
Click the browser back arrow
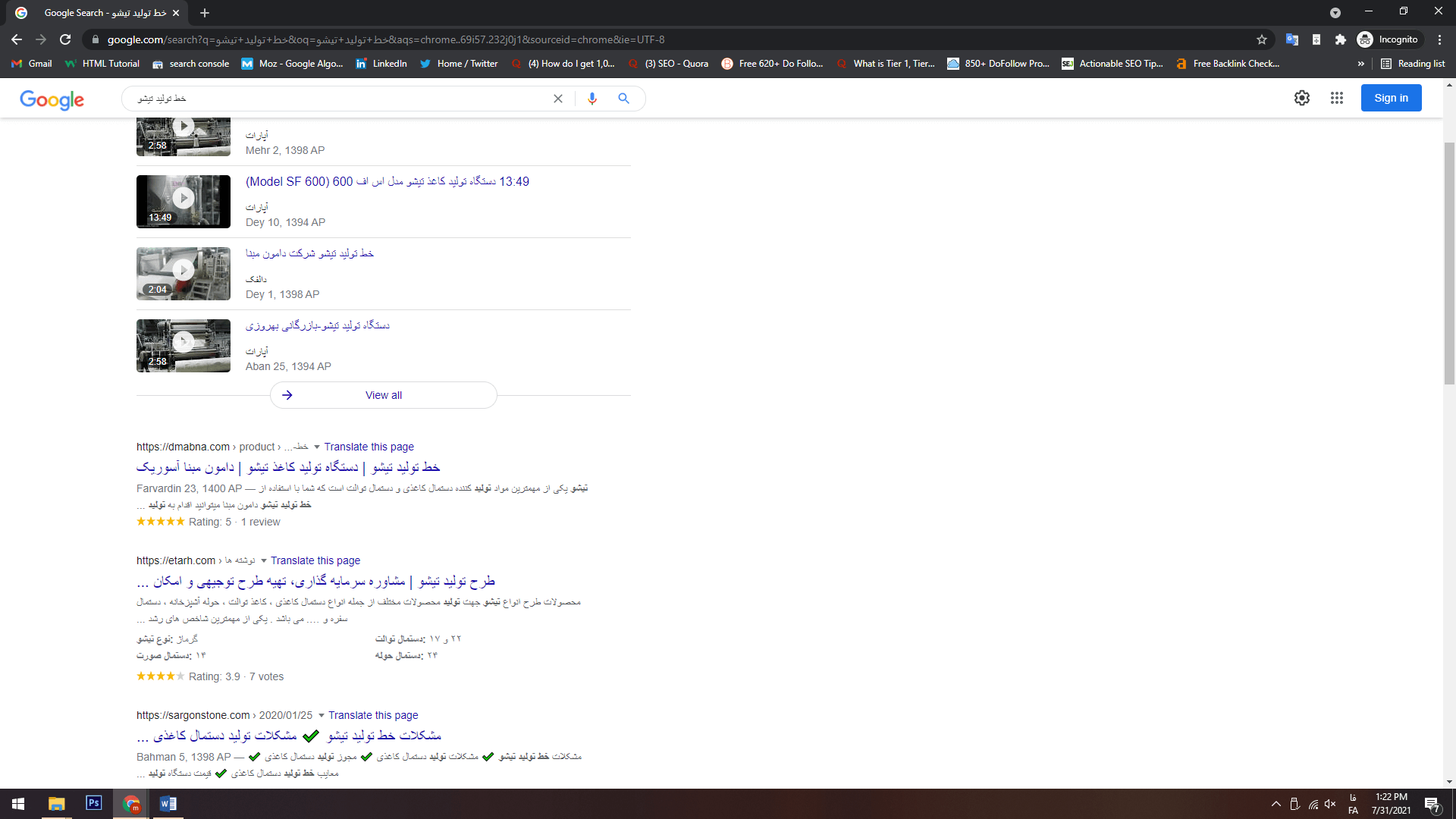point(17,39)
